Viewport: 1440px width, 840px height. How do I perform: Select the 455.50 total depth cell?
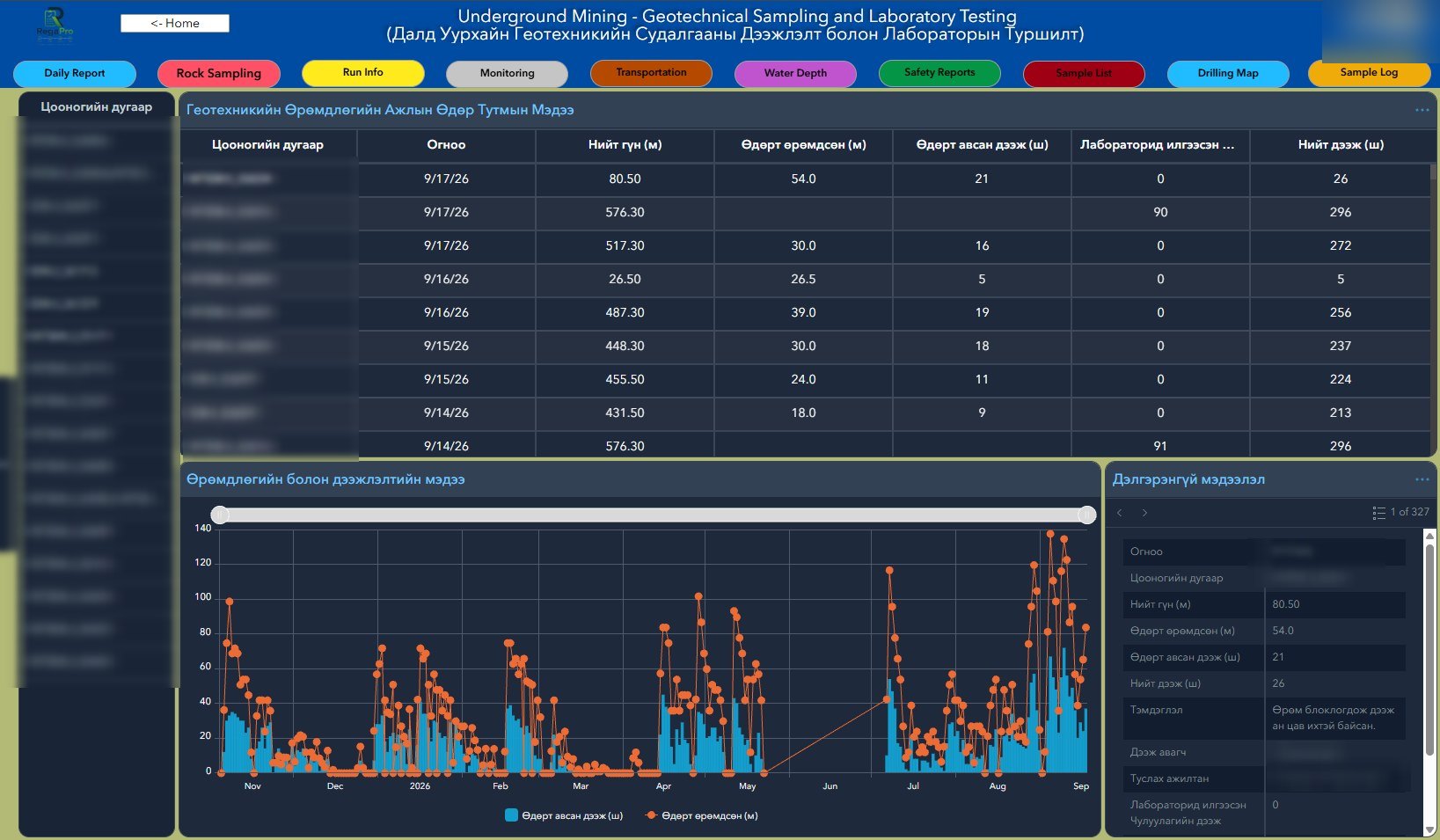point(625,379)
